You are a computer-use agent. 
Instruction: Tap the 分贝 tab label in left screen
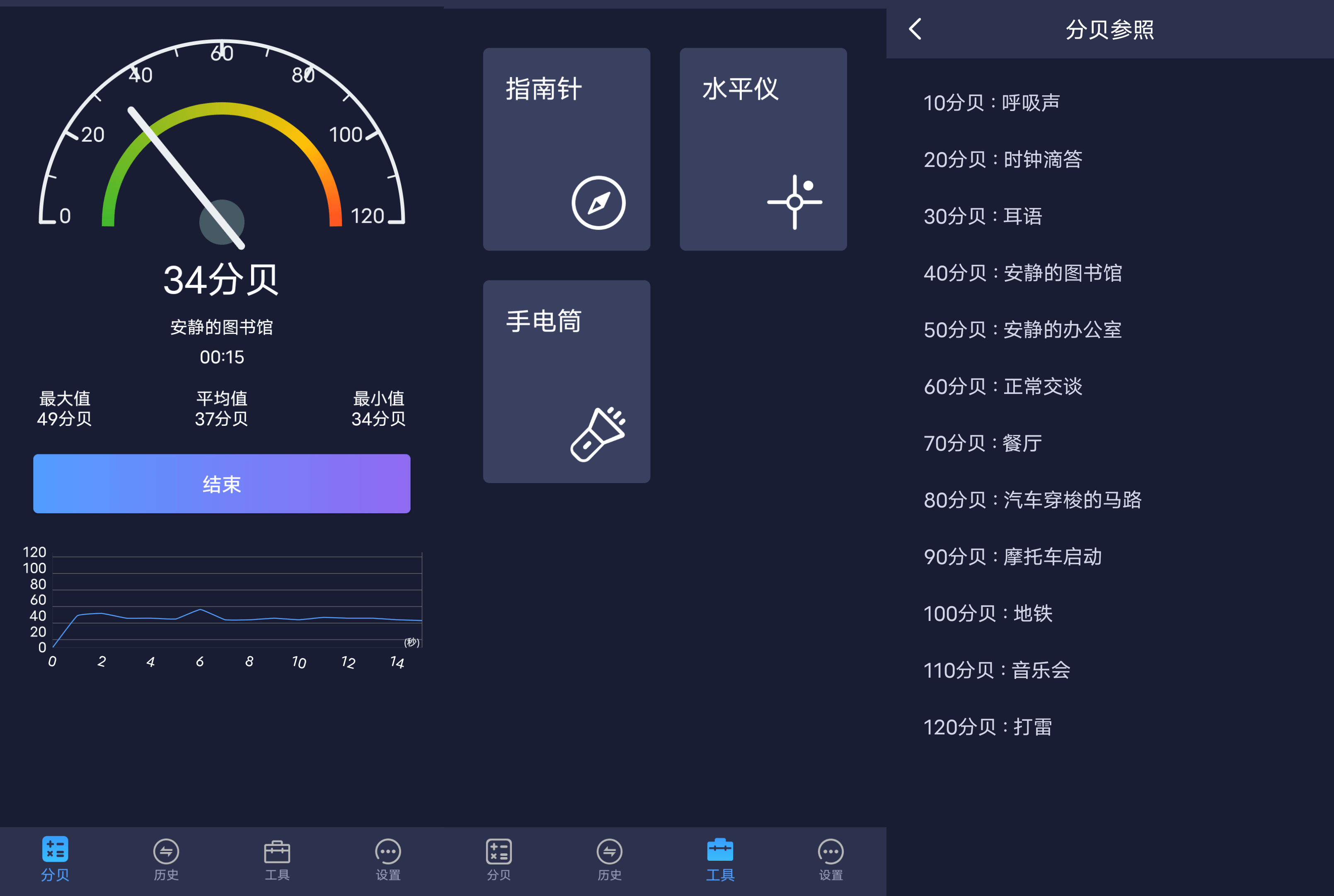pyautogui.click(x=55, y=875)
